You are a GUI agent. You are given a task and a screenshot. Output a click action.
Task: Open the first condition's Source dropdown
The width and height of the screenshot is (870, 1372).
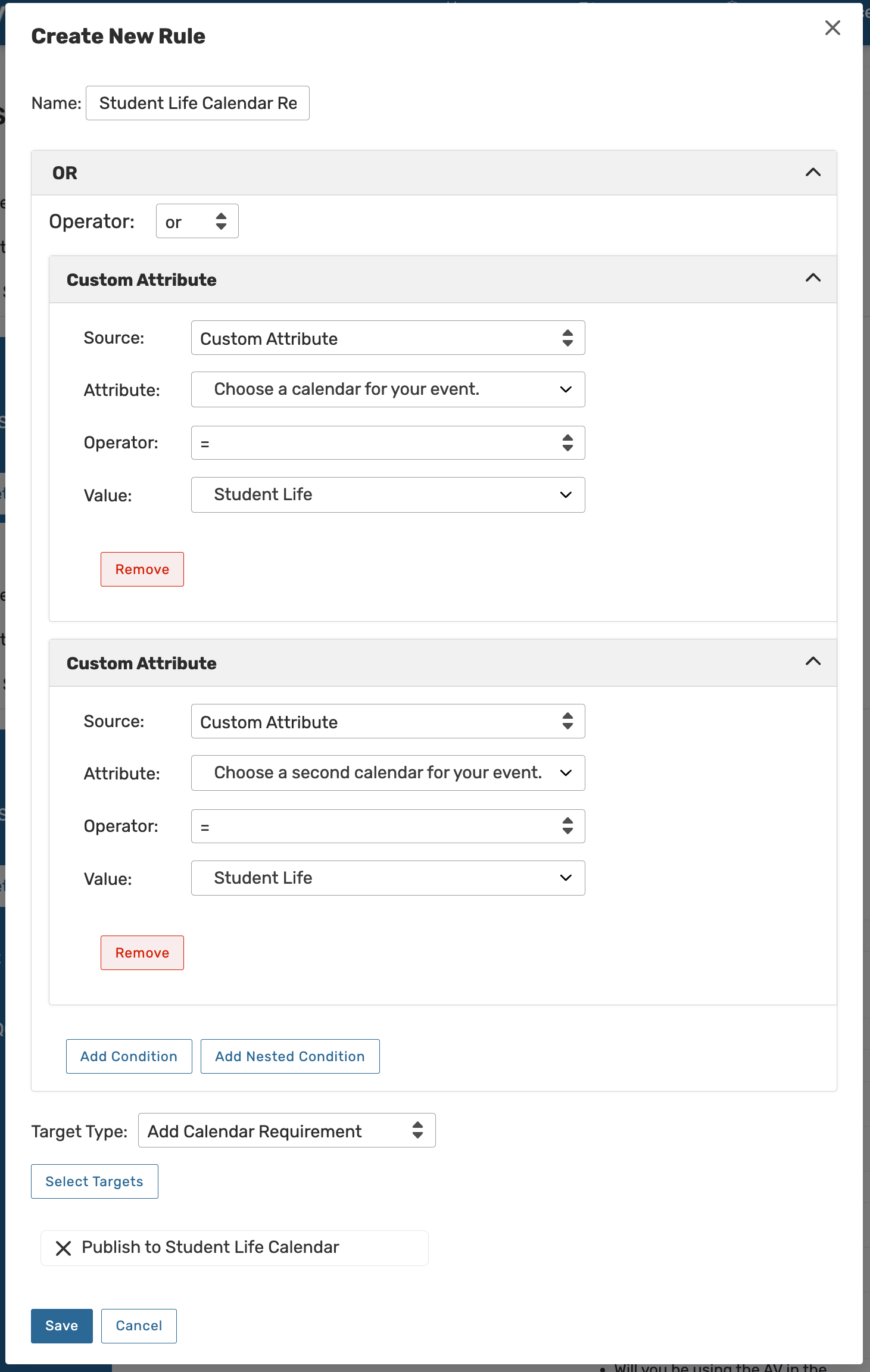(388, 338)
